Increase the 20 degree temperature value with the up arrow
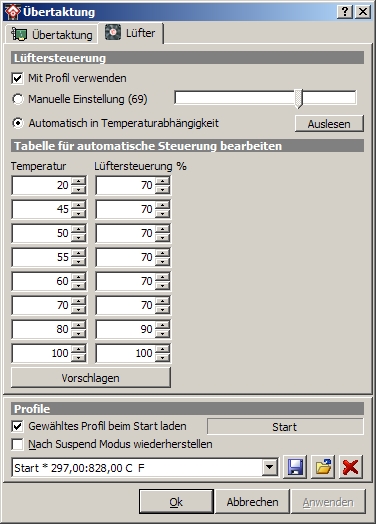This screenshot has width=376, height=524. [79, 181]
